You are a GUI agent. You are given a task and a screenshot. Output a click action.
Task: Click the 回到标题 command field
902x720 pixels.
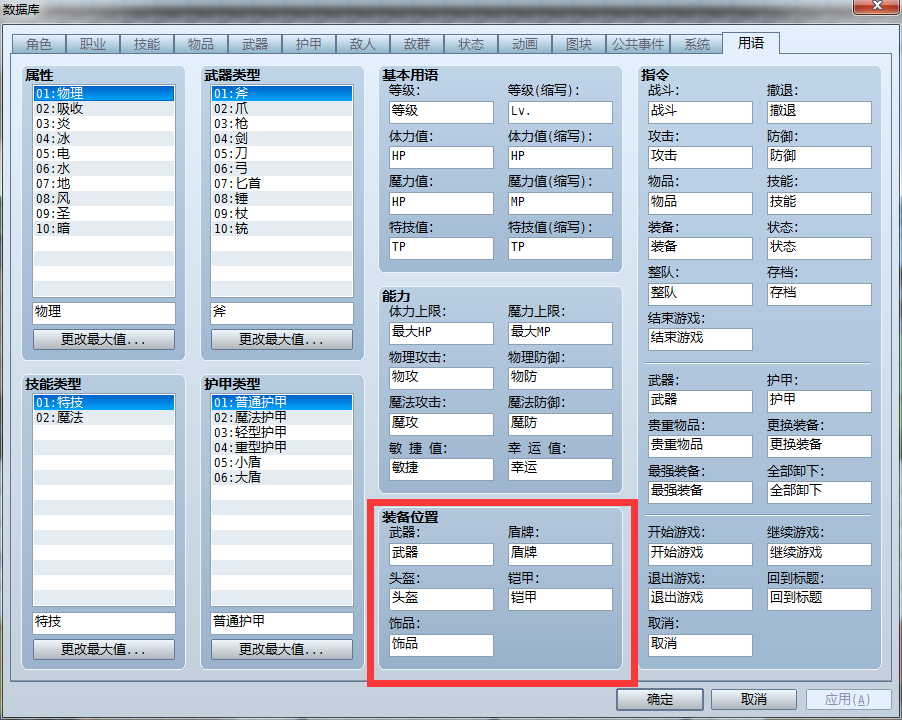pos(819,599)
